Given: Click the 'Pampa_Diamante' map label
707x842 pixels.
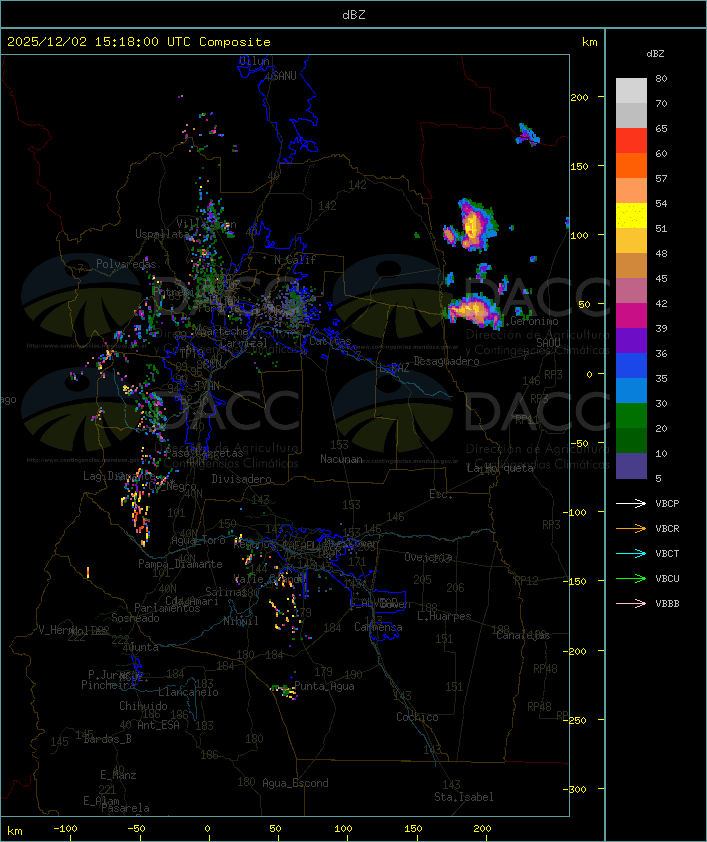Looking at the screenshot, I should 180,564.
